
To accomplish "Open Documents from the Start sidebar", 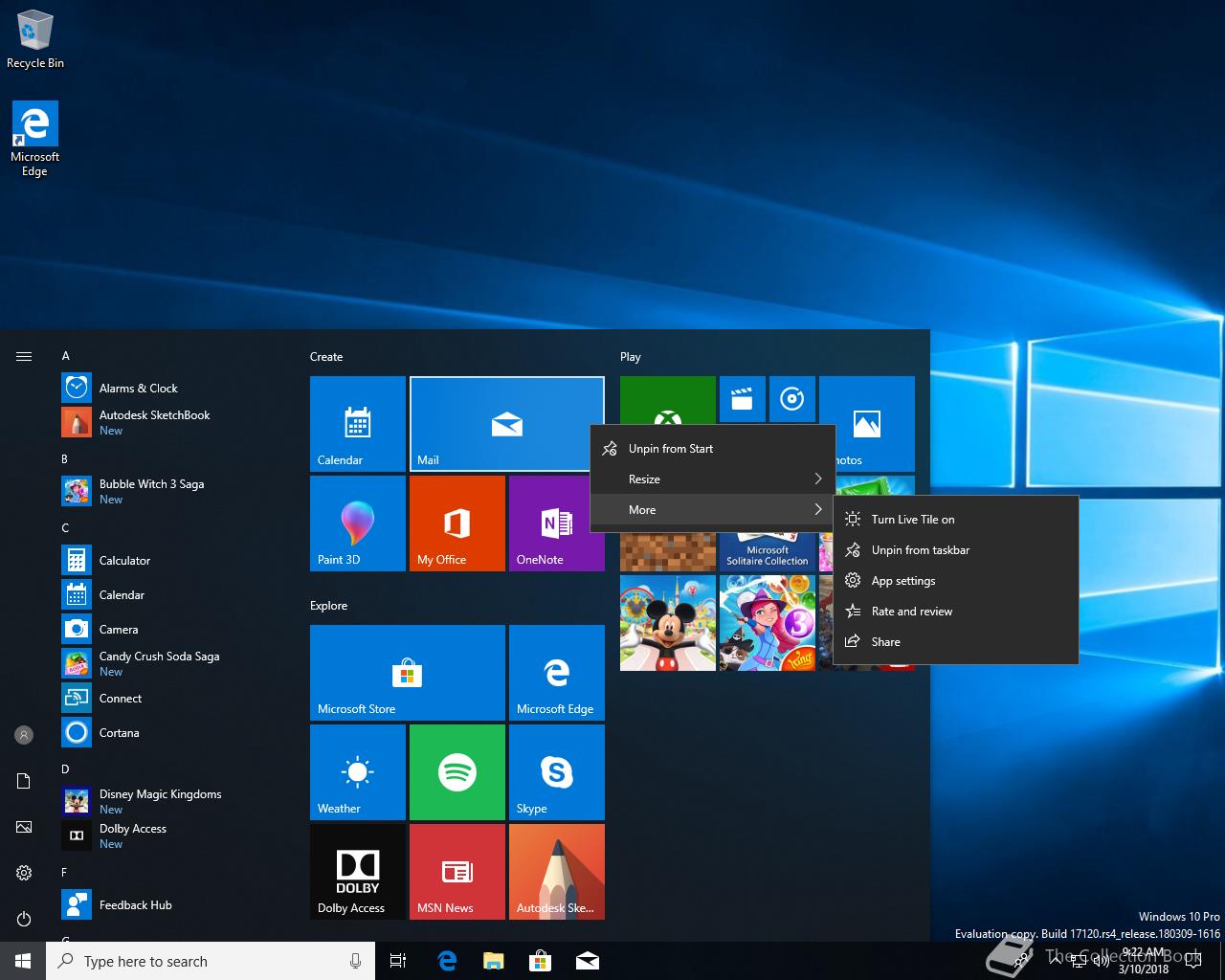I will [24, 781].
